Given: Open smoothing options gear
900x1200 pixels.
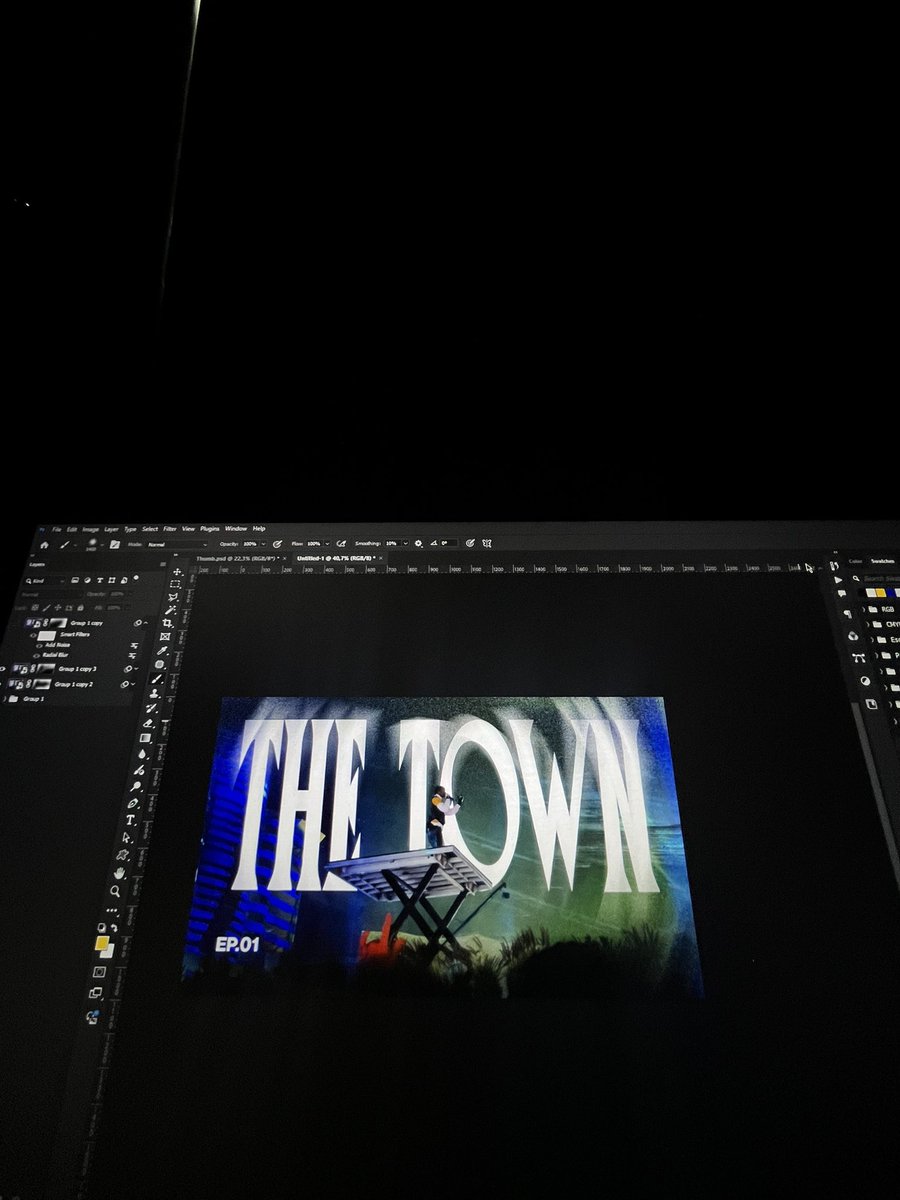Looking at the screenshot, I should pyautogui.click(x=418, y=544).
